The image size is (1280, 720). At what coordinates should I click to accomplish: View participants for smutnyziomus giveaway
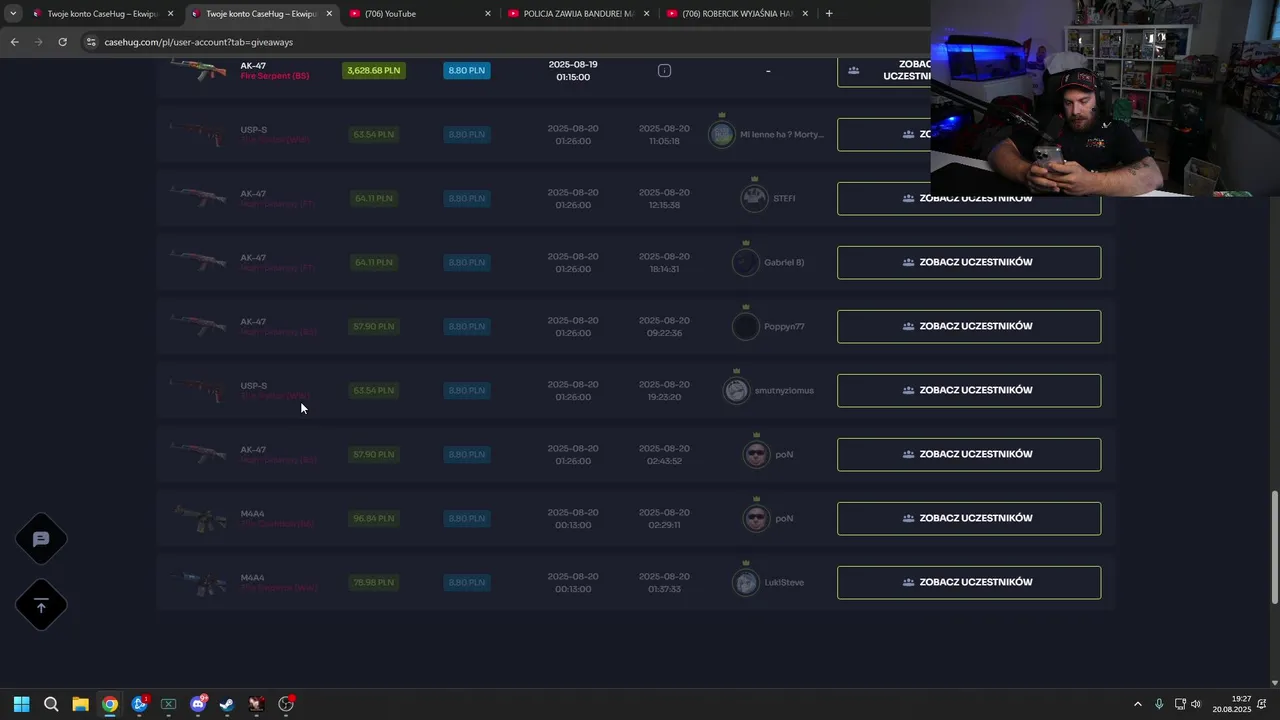[969, 390]
